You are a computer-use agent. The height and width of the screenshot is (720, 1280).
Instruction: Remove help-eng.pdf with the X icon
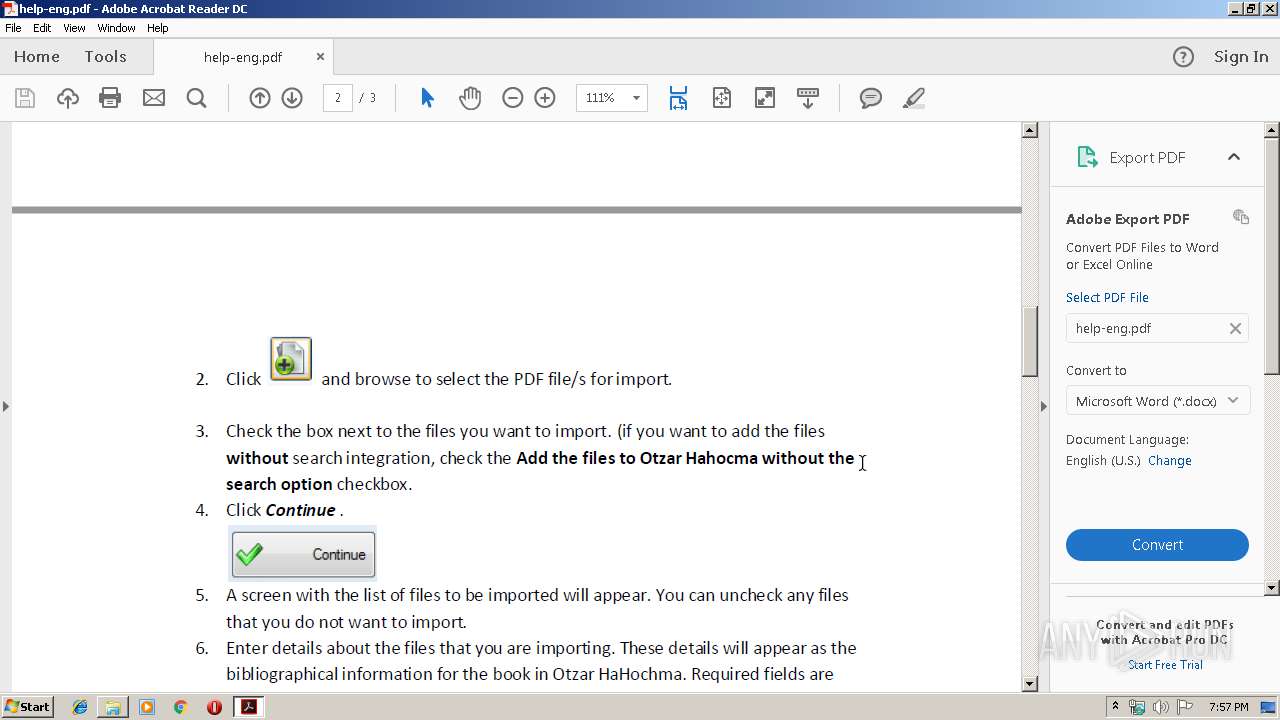coord(1235,328)
